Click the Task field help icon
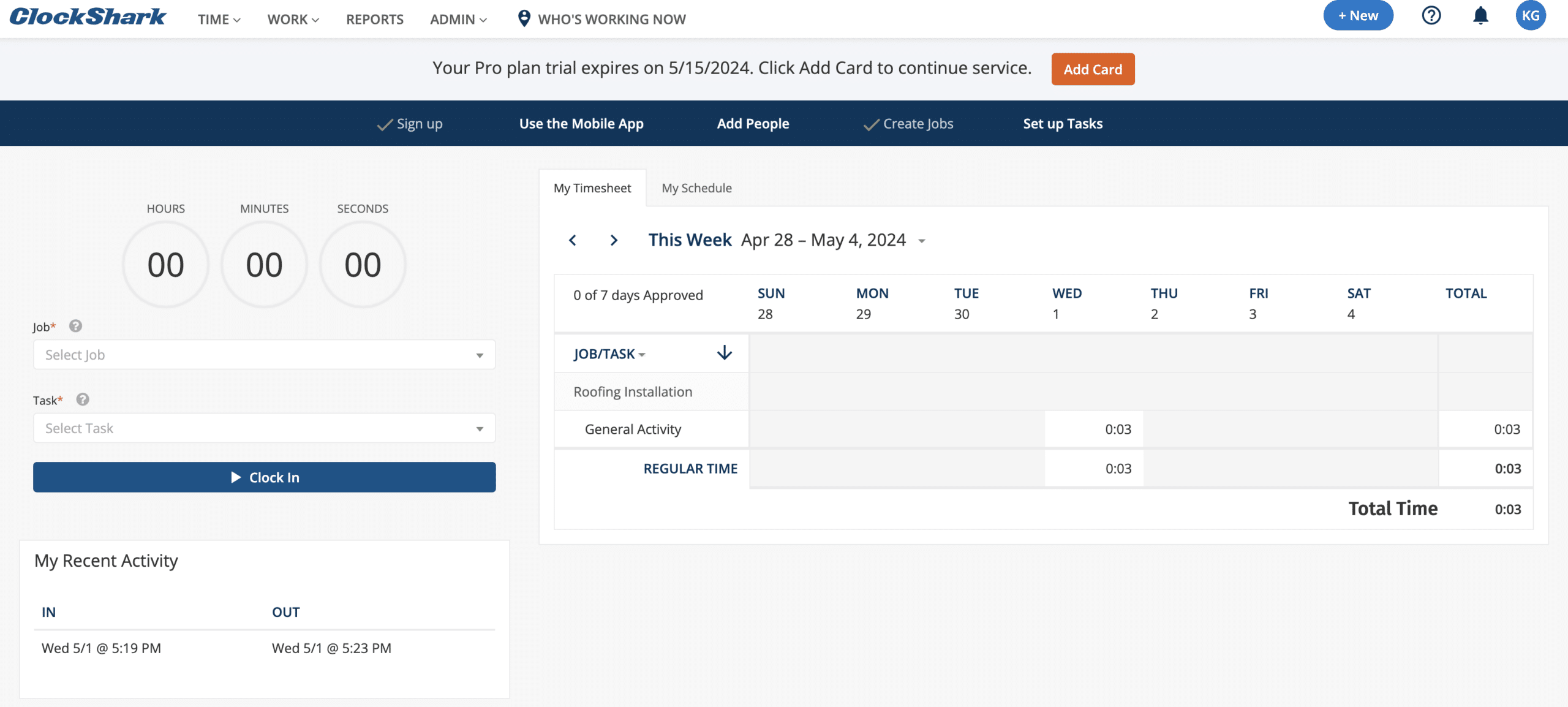This screenshot has width=1568, height=707. tap(83, 399)
